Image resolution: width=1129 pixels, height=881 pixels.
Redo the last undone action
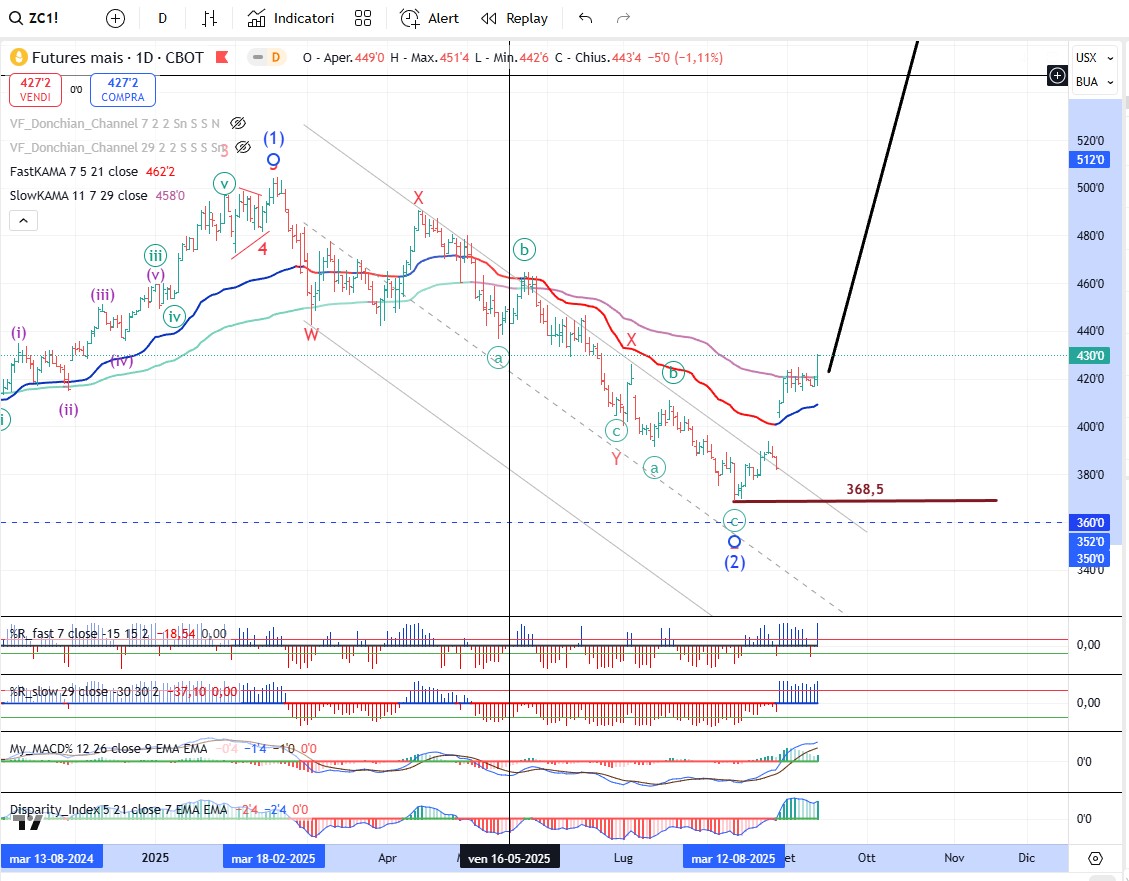tap(624, 18)
